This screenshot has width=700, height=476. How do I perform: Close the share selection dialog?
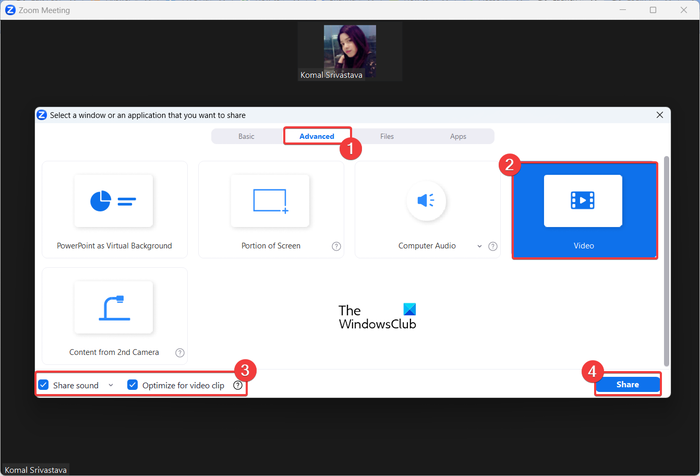tap(659, 115)
